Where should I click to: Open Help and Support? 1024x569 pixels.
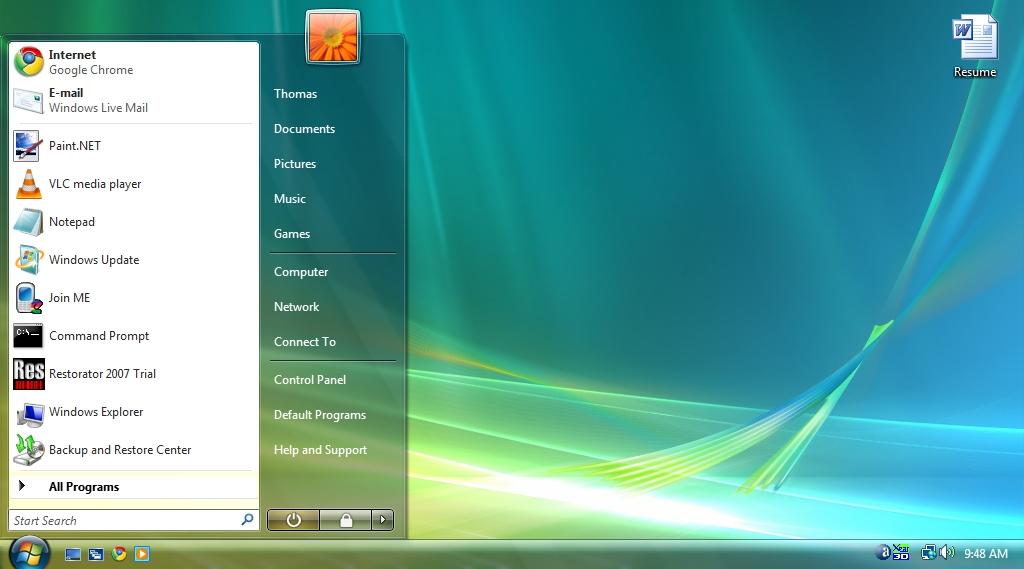[320, 450]
